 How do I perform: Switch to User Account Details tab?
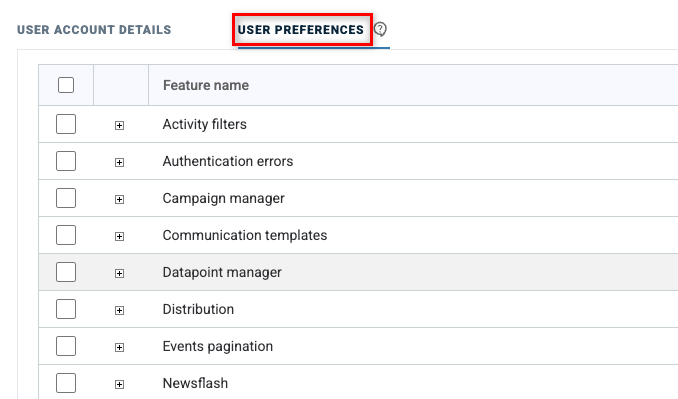[x=94, y=30]
